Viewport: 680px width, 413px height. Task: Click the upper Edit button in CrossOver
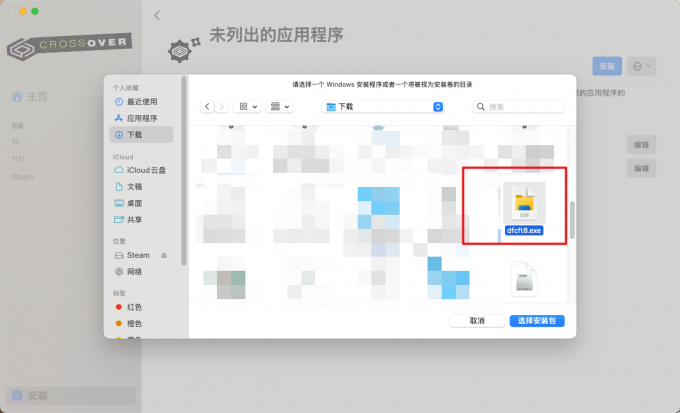pos(641,145)
